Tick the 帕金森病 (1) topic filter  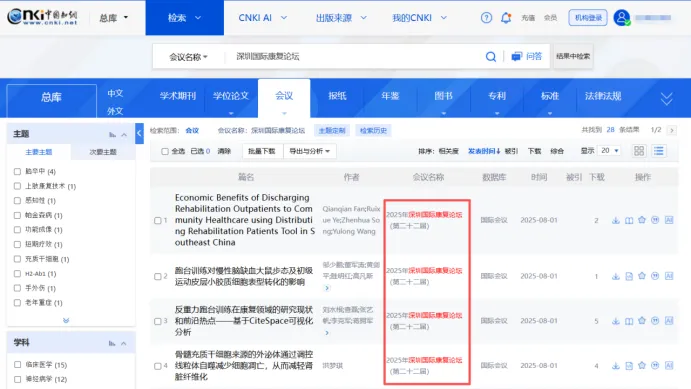coord(17,215)
